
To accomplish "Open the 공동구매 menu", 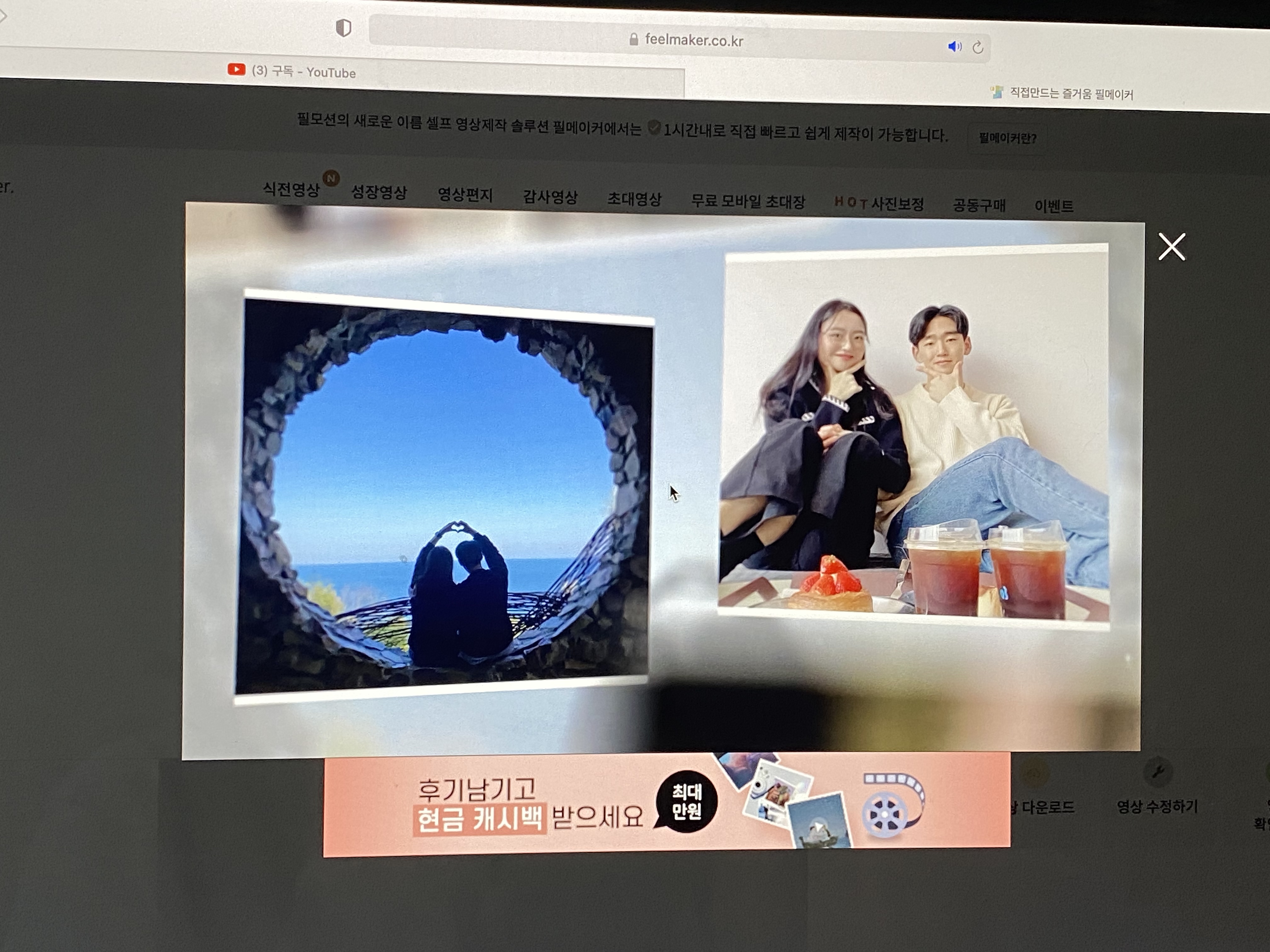I will [x=979, y=205].
